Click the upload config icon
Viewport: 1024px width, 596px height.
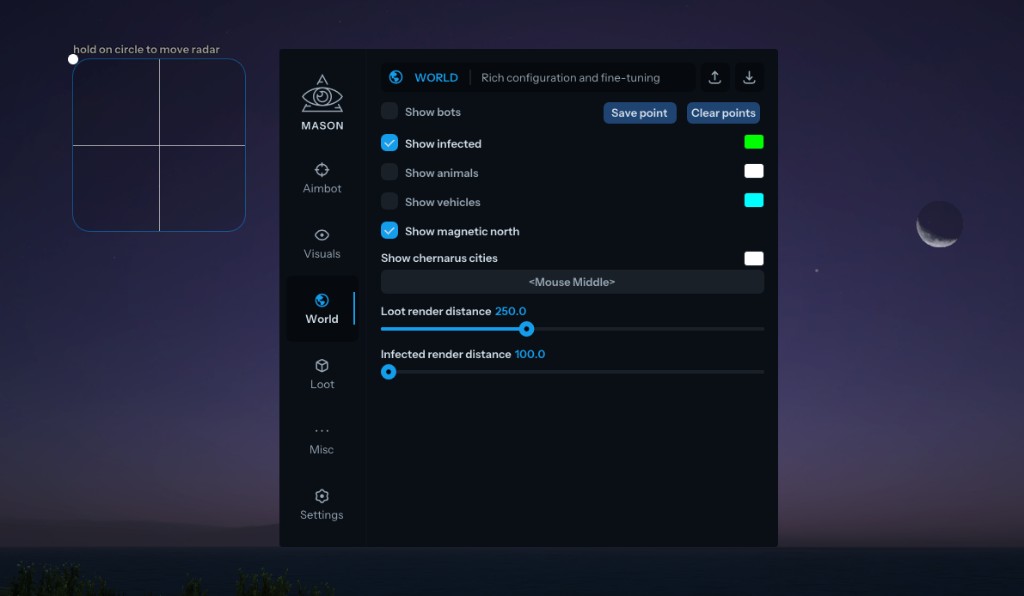[x=715, y=78]
